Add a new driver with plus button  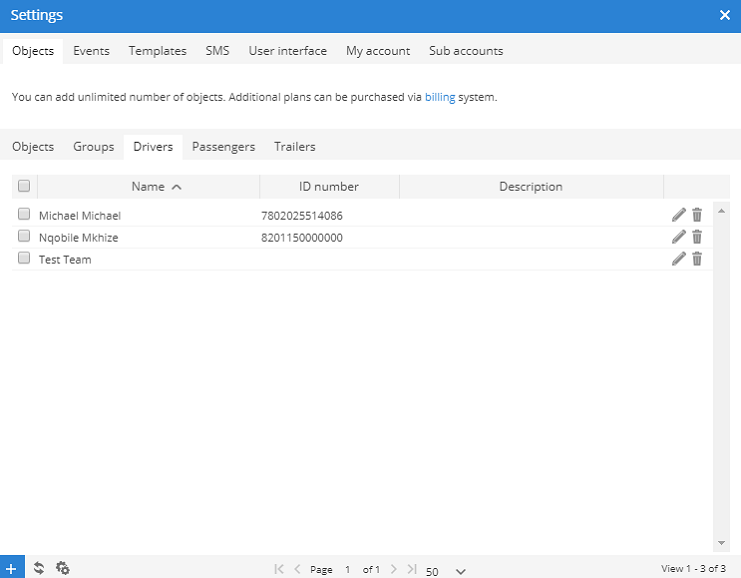tap(11, 568)
